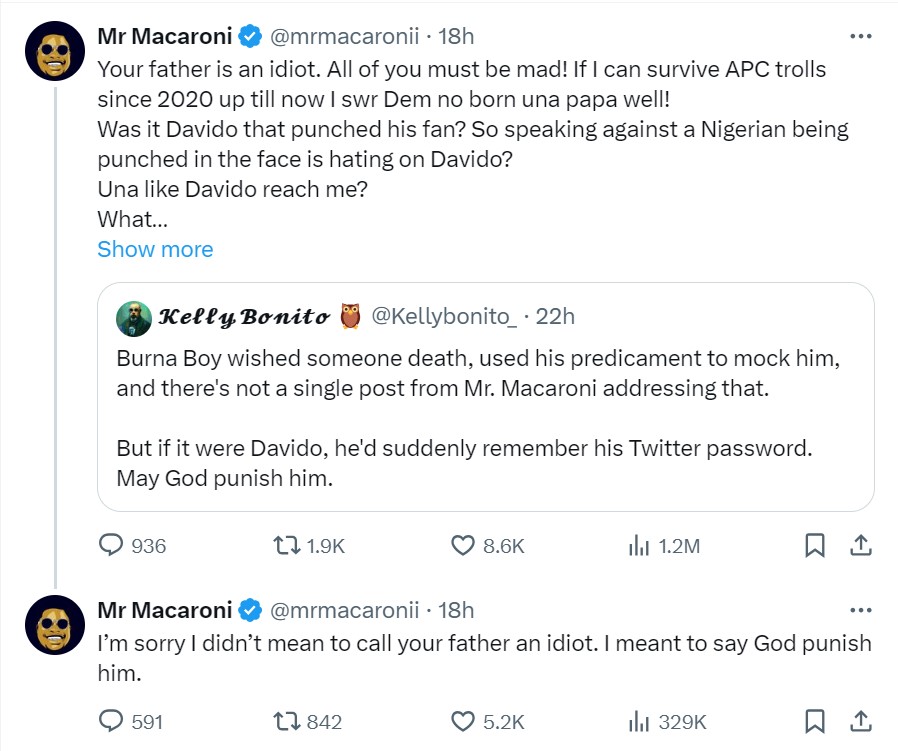The height and width of the screenshot is (751, 898).
Task: Like the second tweet with 5.2K likes
Action: pyautogui.click(x=463, y=721)
